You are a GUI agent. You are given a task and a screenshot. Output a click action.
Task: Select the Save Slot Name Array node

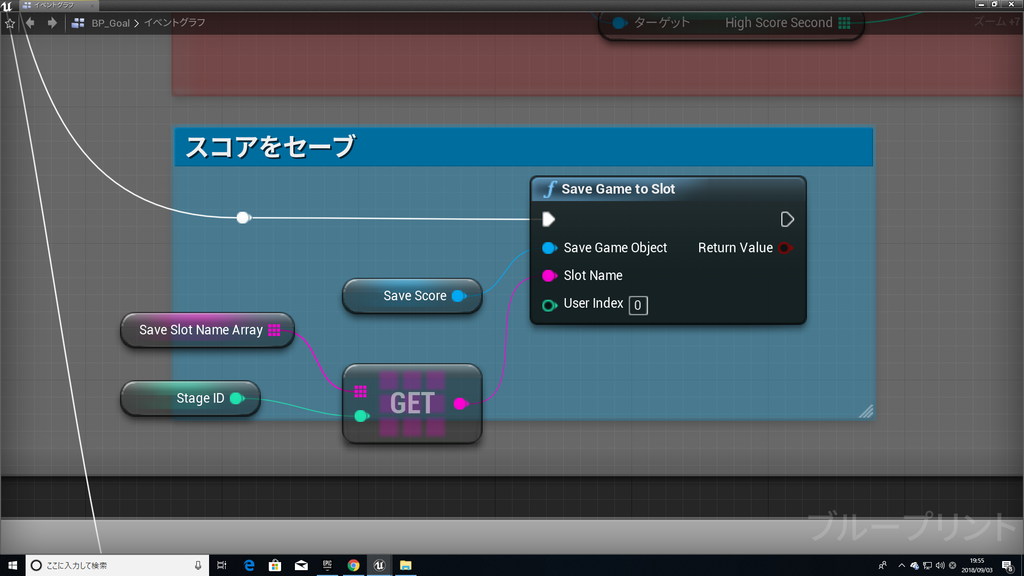(x=207, y=330)
